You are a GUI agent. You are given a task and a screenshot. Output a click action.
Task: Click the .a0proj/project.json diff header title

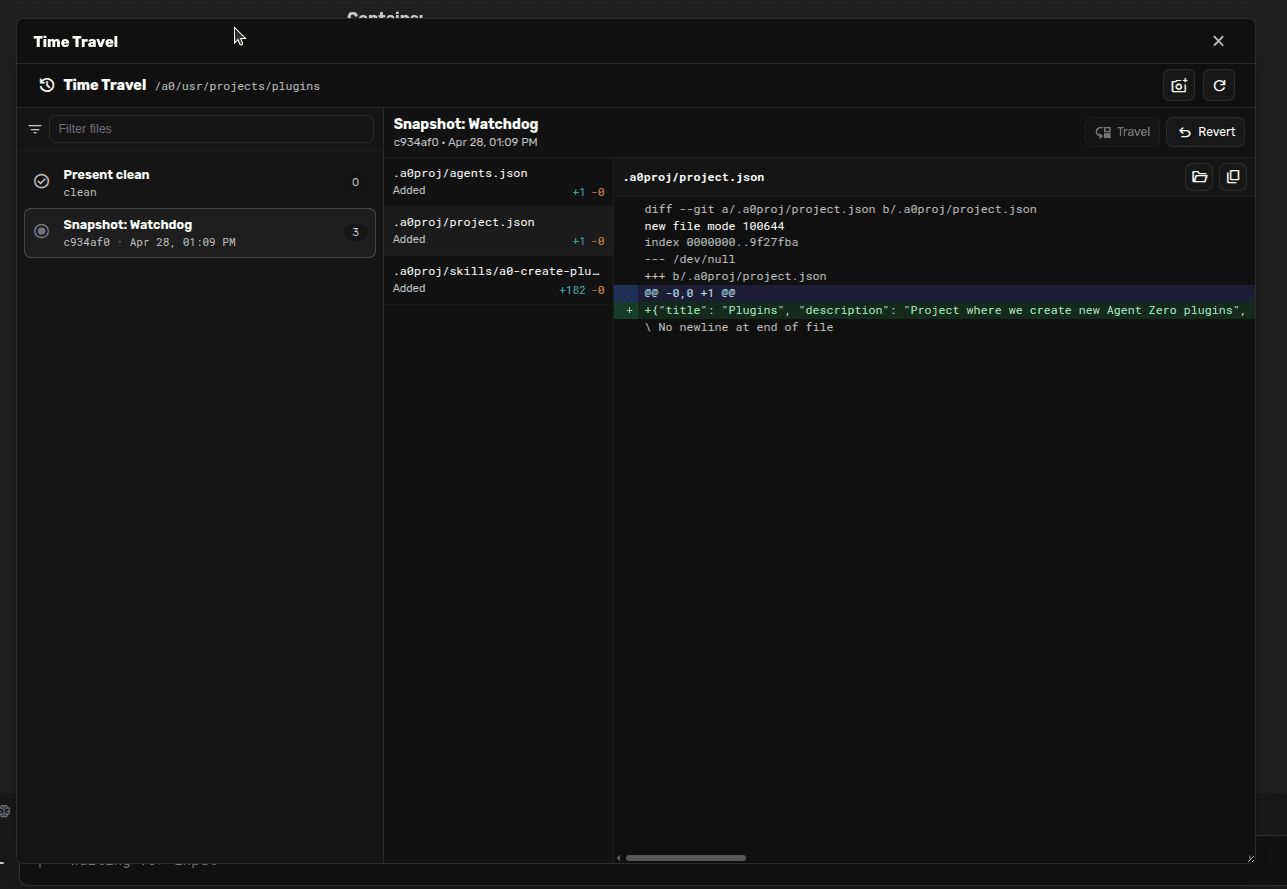(693, 177)
